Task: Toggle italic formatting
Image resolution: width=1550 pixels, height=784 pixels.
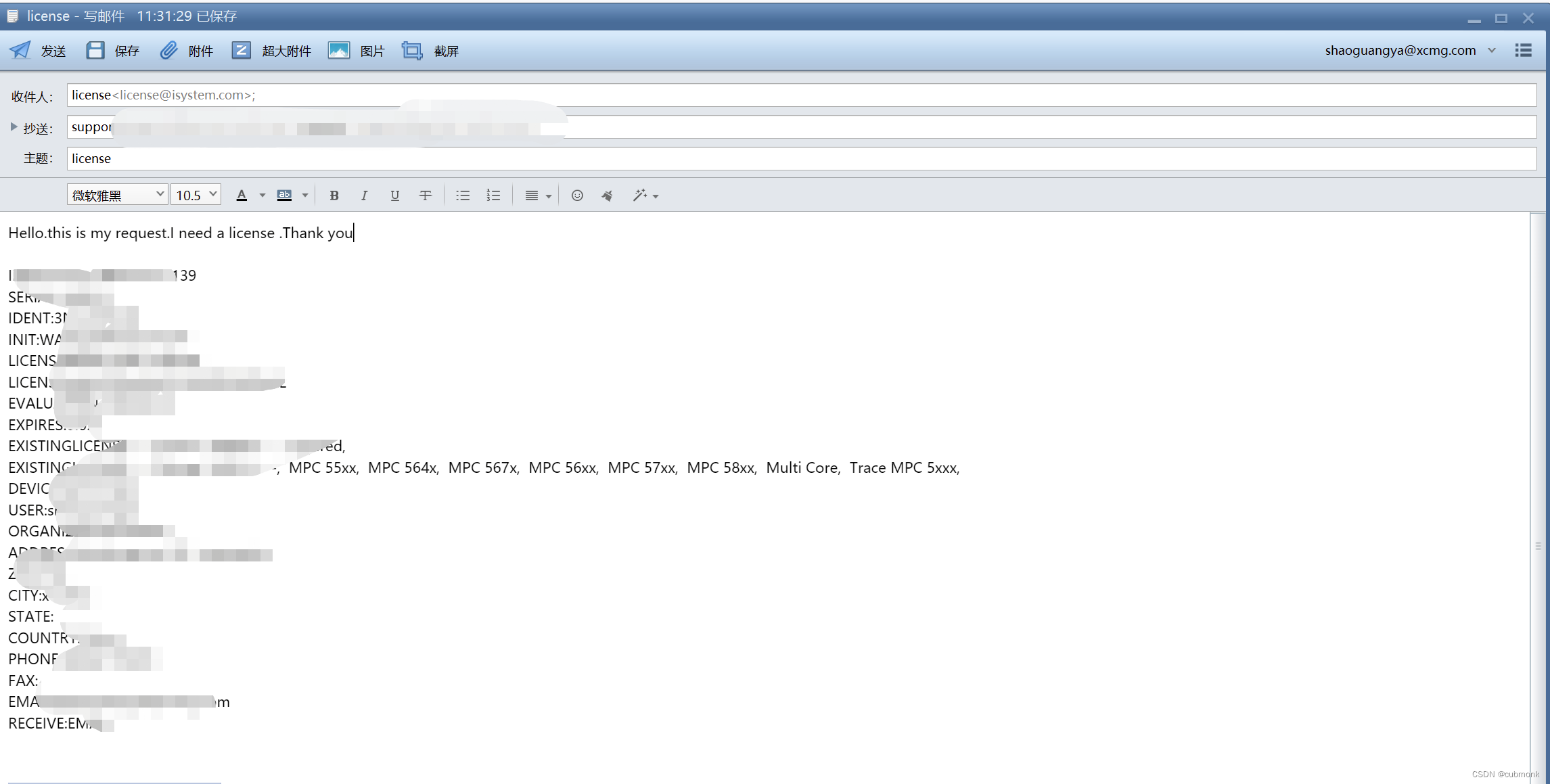Action: [364, 195]
